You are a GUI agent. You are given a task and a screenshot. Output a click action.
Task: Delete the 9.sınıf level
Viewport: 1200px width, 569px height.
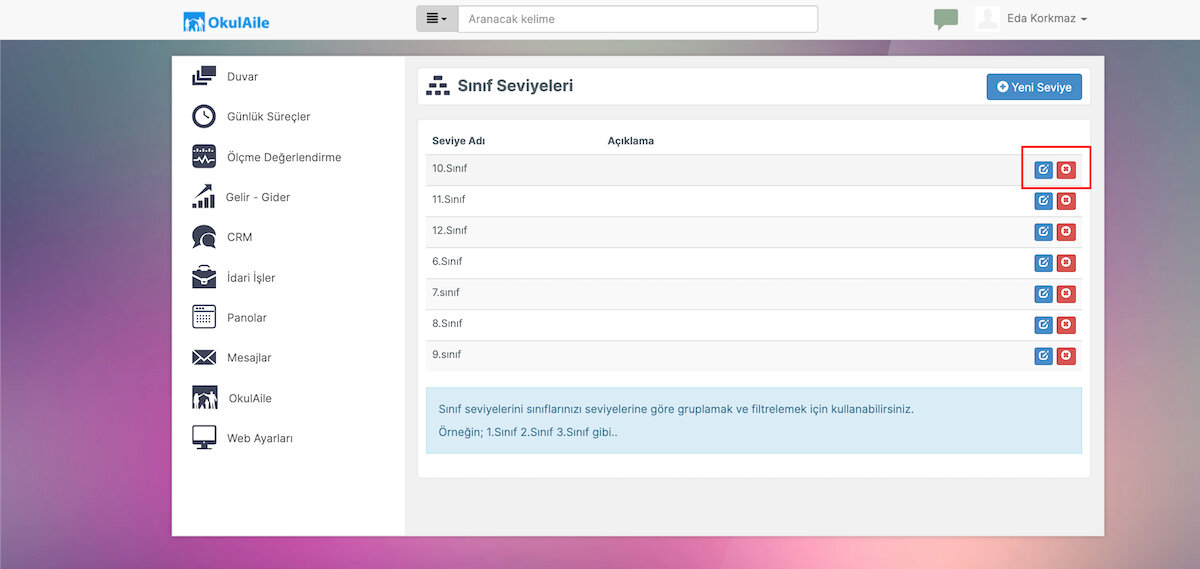click(x=1066, y=356)
